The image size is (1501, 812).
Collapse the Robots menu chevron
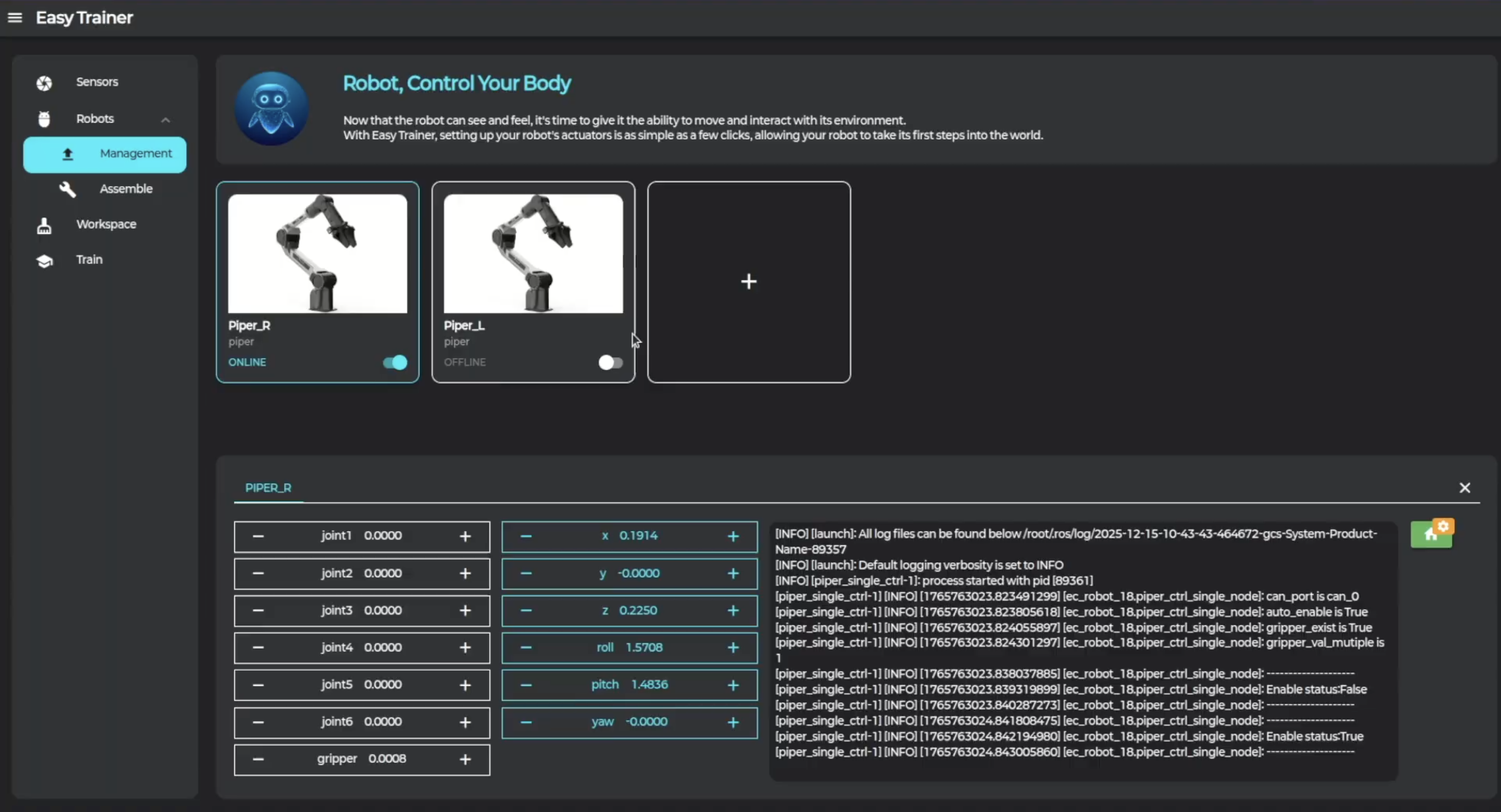point(165,120)
